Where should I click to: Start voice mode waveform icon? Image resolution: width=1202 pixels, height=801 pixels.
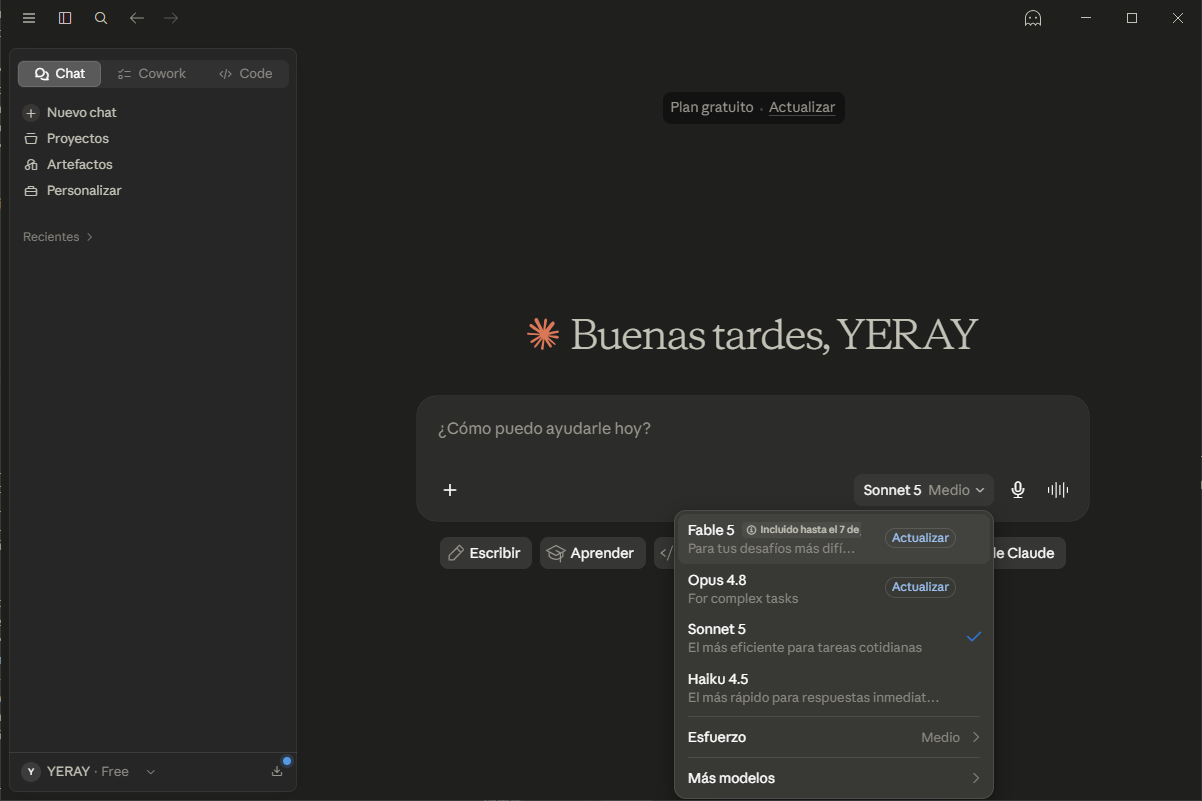1058,490
